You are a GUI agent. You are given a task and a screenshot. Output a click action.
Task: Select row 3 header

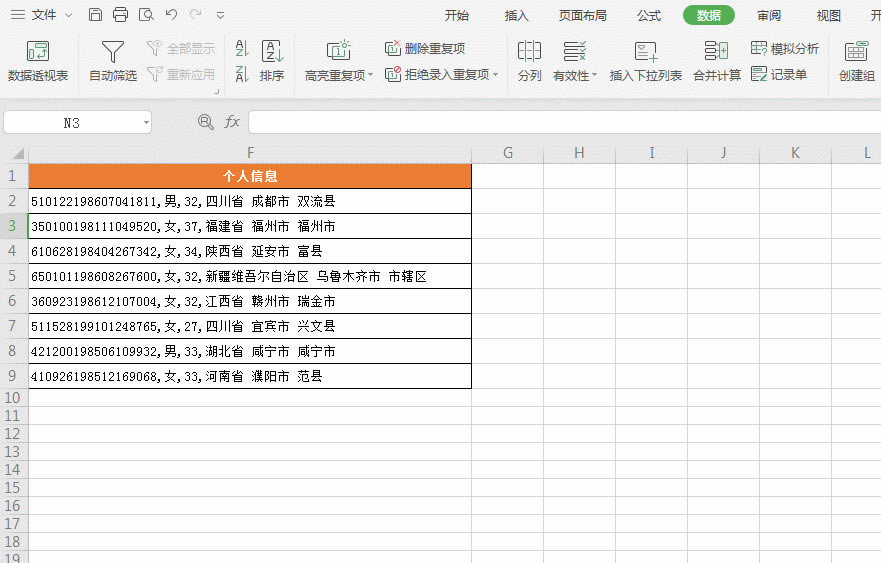13,226
